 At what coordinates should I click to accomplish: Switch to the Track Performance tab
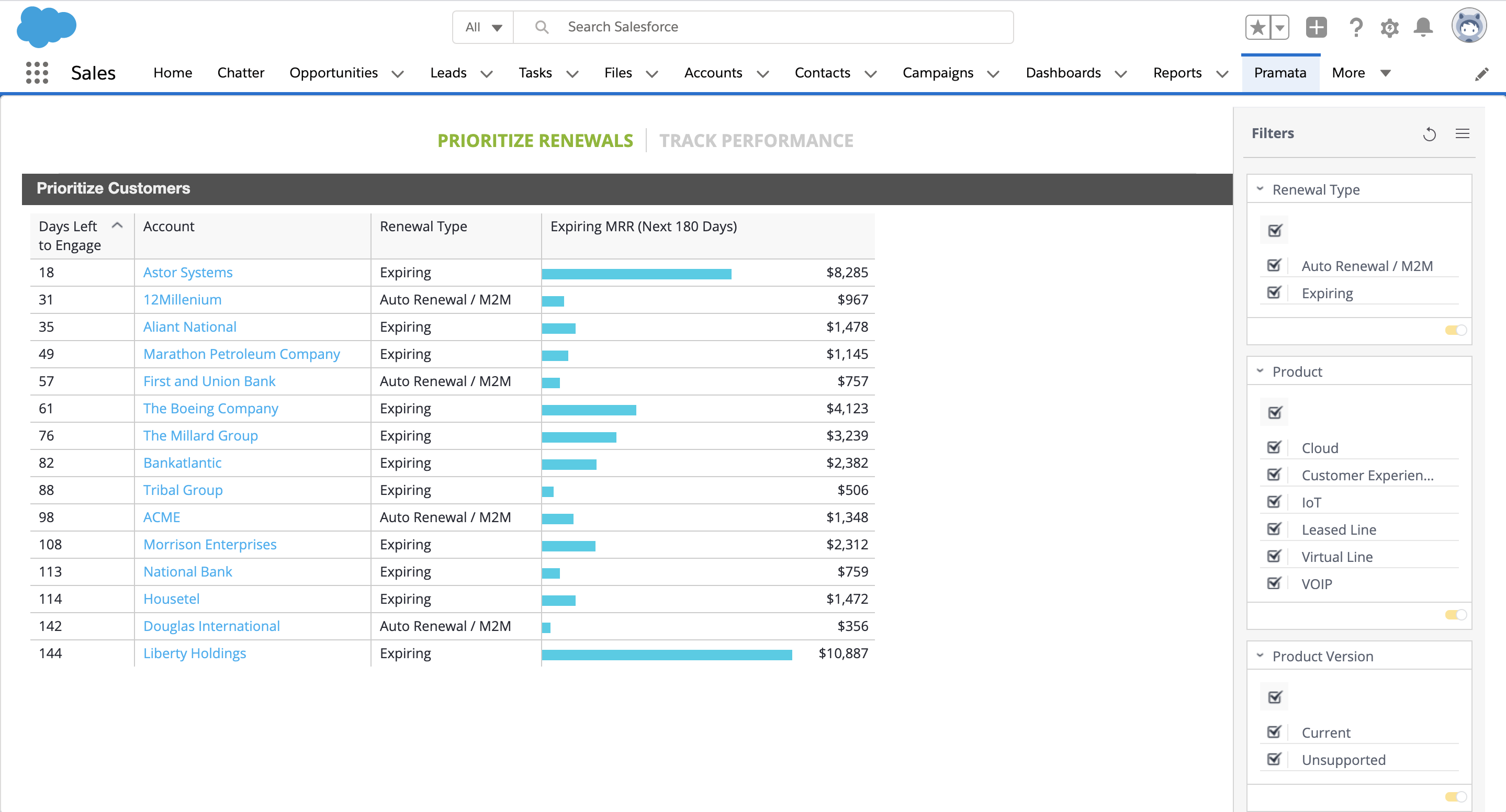pos(757,140)
